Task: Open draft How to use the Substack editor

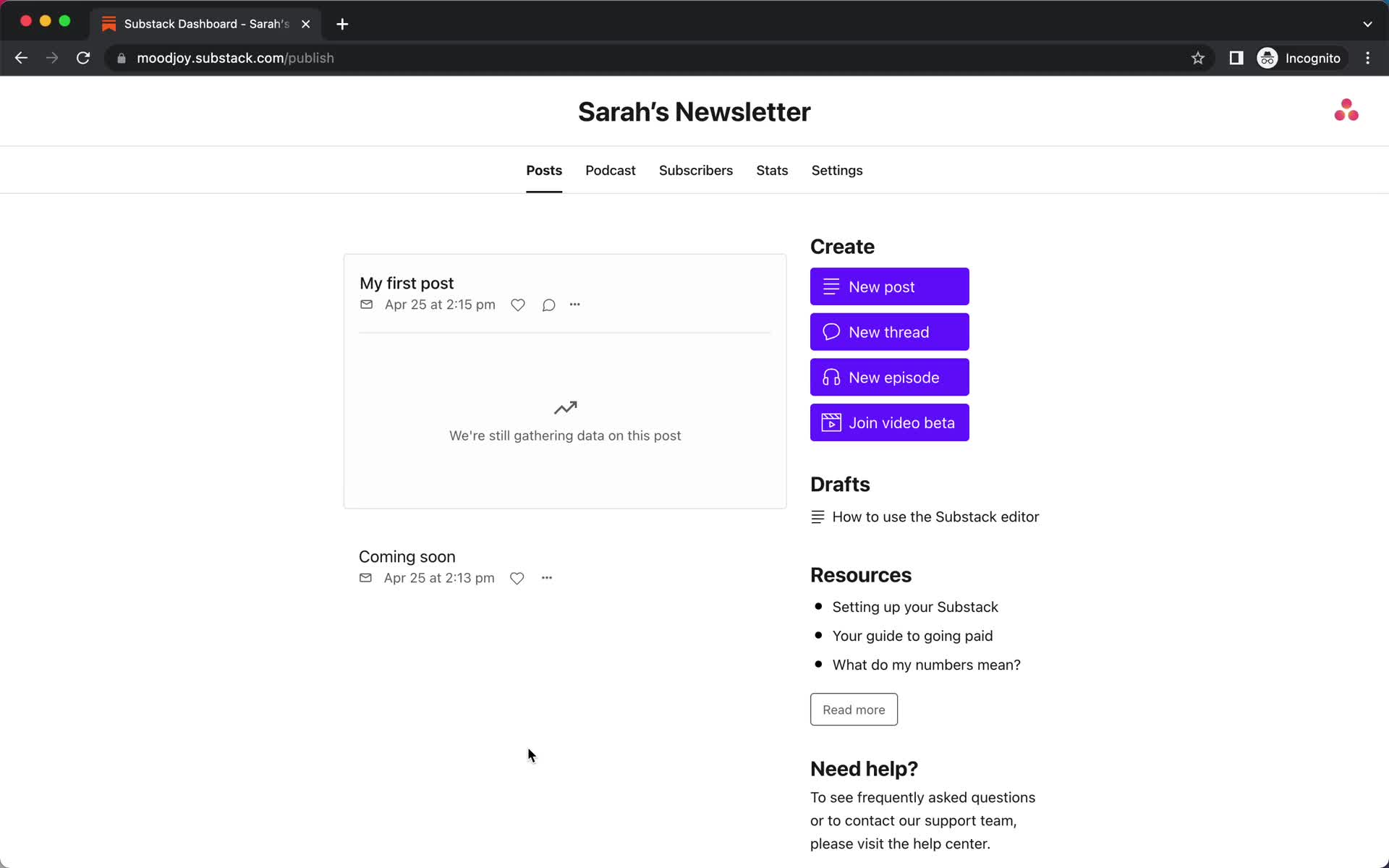Action: pyautogui.click(x=935, y=516)
